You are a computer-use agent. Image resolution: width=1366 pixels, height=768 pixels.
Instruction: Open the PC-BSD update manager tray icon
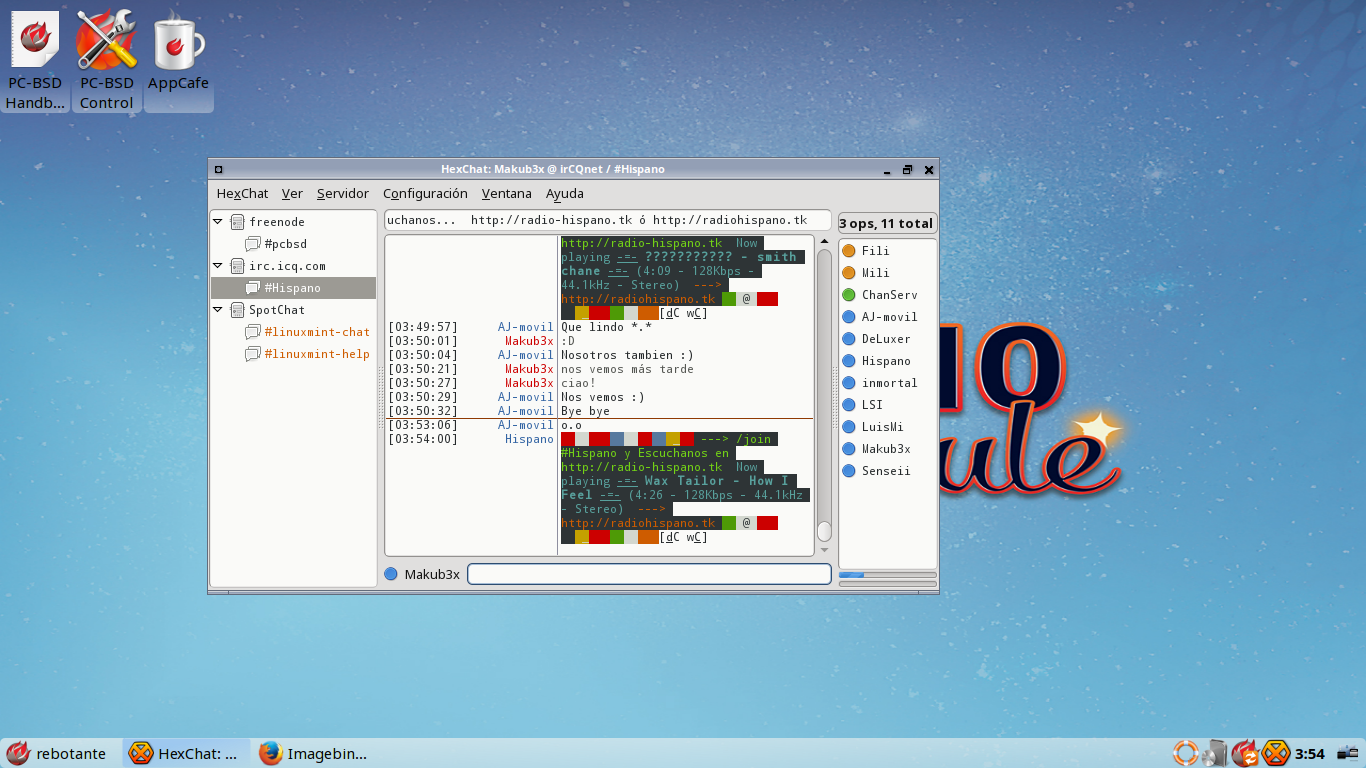tap(1245, 753)
